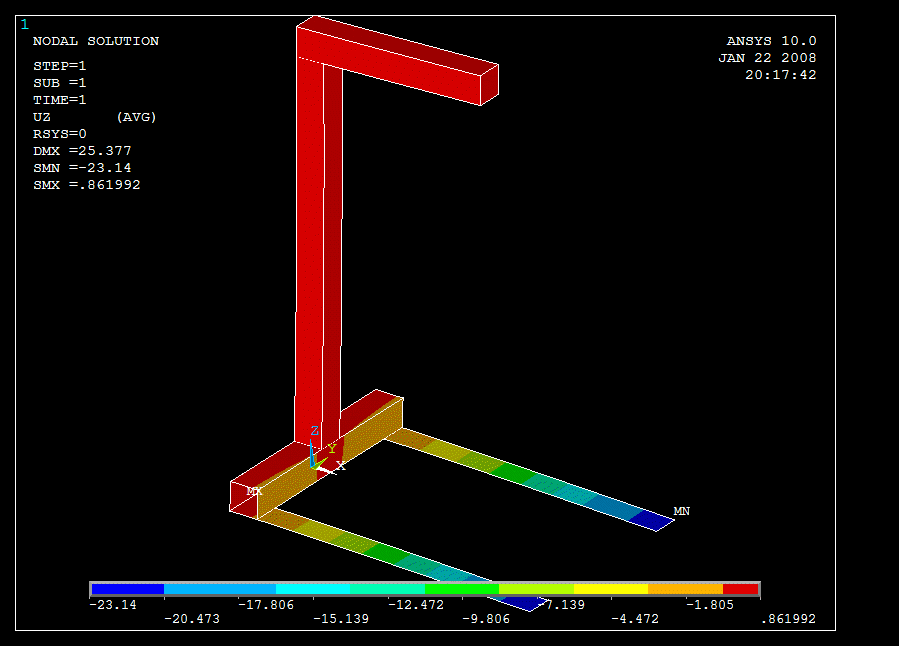Click the legend value -23.14
899x646 pixels.
point(113,605)
